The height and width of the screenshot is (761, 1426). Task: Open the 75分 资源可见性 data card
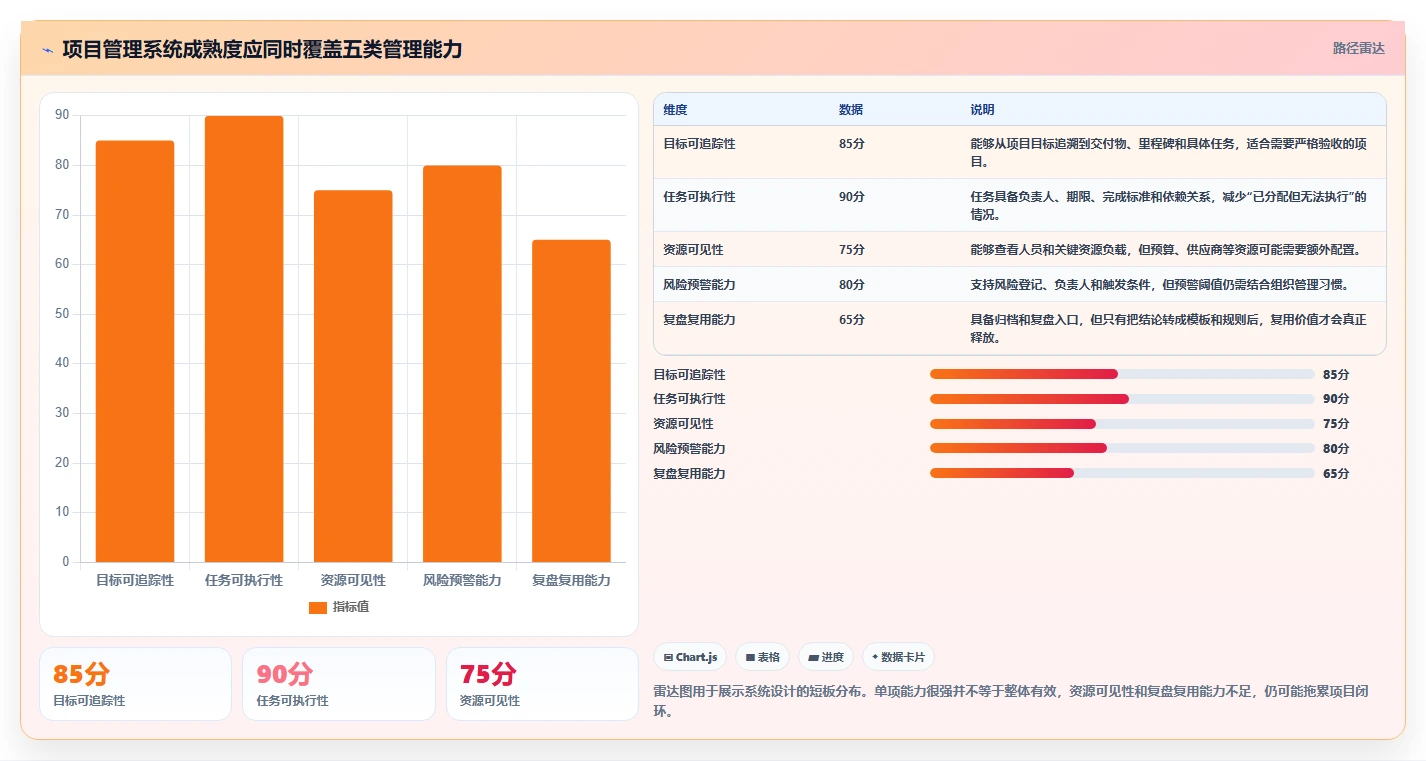tap(542, 684)
